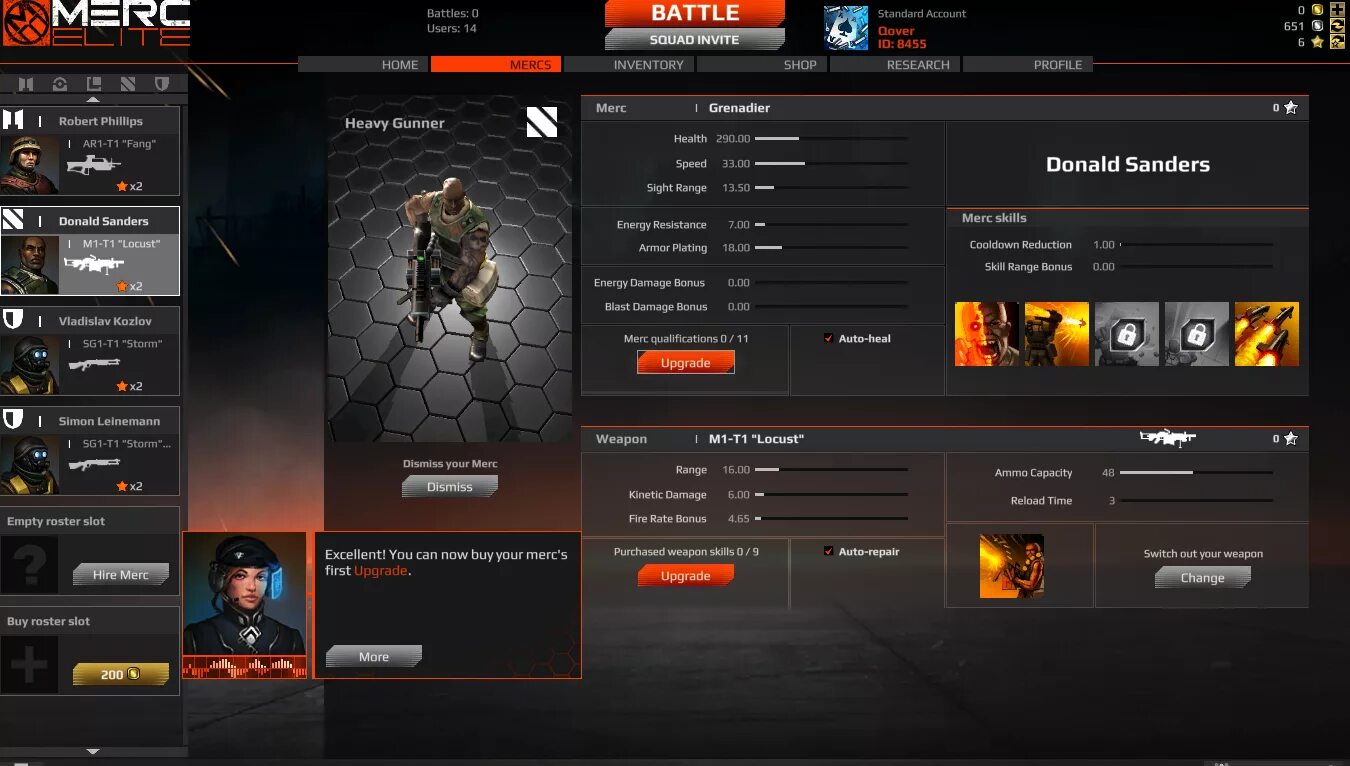1350x766 pixels.
Task: Toggle the Auto-heal checkbox
Action: tap(828, 338)
